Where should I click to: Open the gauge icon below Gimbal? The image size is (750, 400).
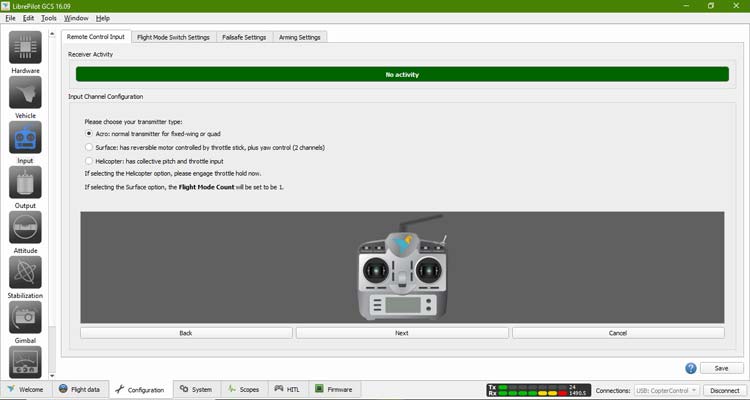click(25, 362)
